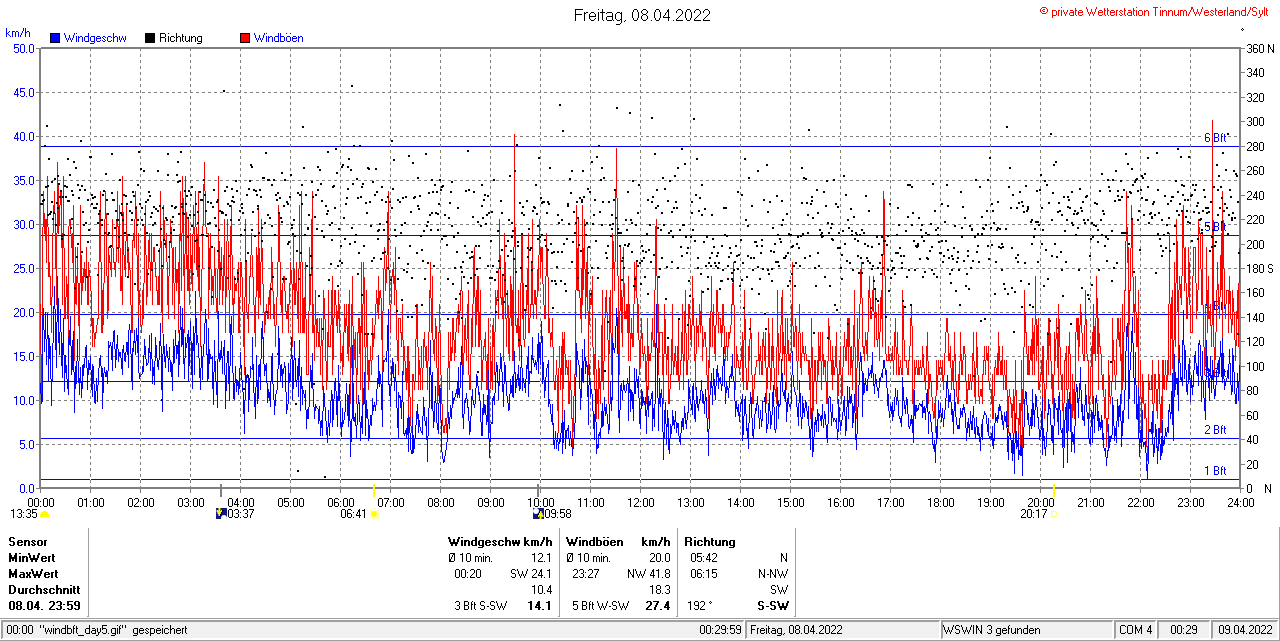Click the MaxWert row label
Image resolution: width=1280 pixels, height=641 pixels.
(34, 574)
